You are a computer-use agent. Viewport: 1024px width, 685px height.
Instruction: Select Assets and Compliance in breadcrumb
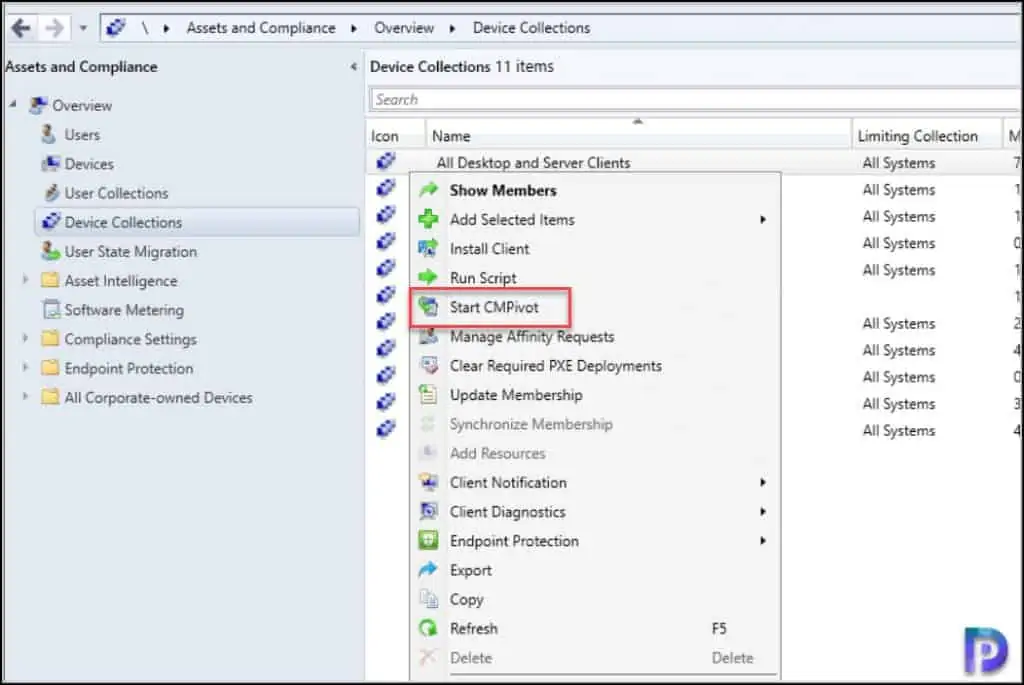click(x=261, y=28)
